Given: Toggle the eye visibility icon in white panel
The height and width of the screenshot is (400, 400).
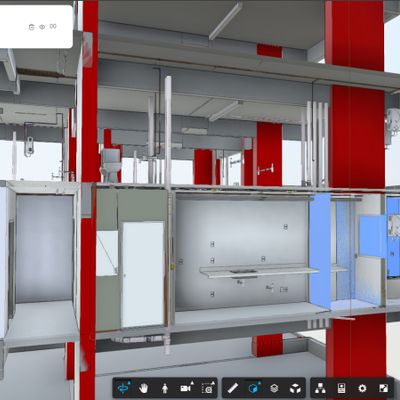Looking at the screenshot, I should [42, 27].
